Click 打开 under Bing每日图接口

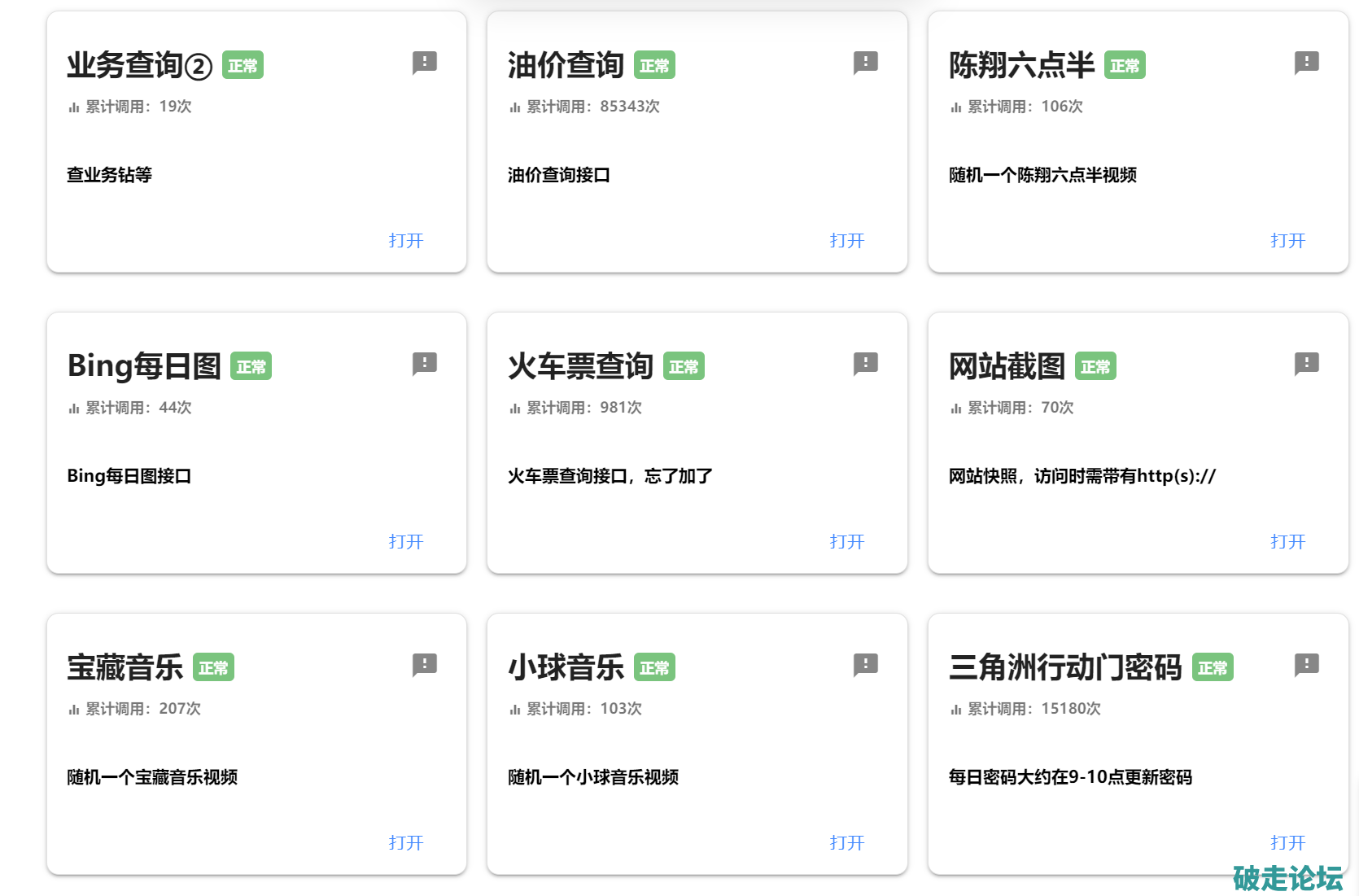click(x=406, y=542)
